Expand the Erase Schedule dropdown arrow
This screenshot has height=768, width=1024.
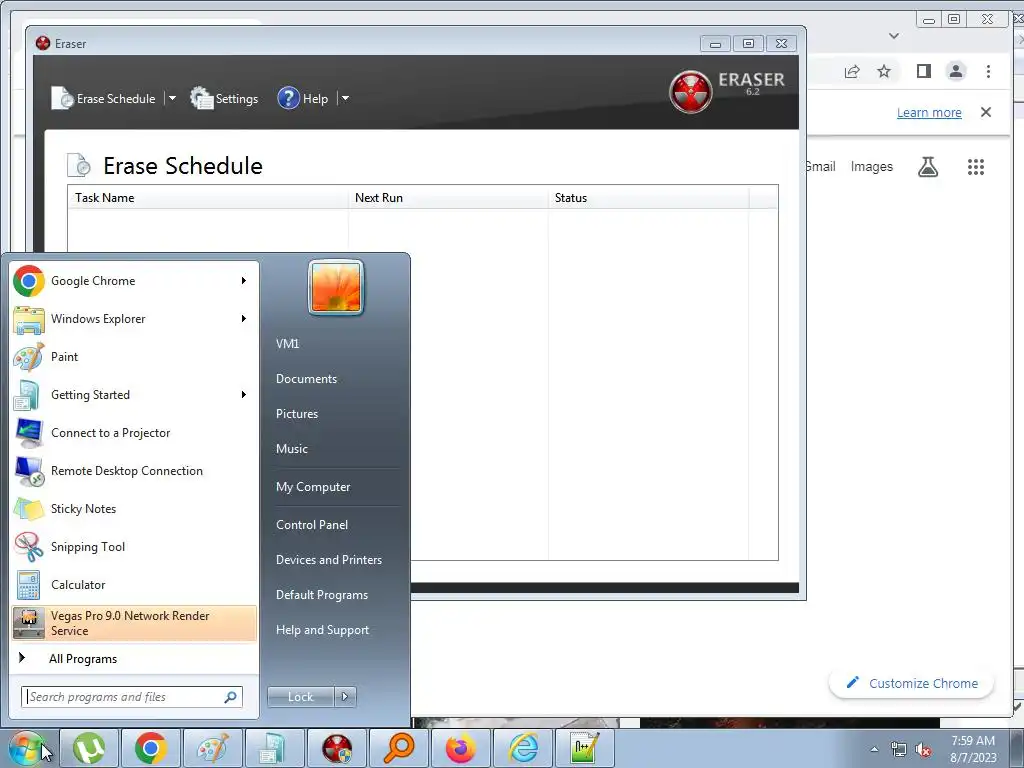pos(172,99)
